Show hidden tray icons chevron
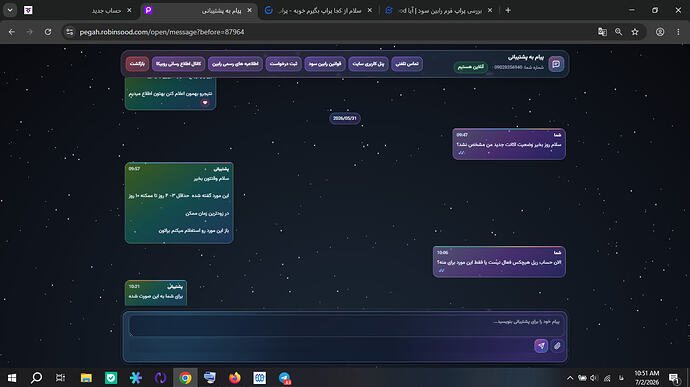The height and width of the screenshot is (387, 690). click(x=570, y=378)
